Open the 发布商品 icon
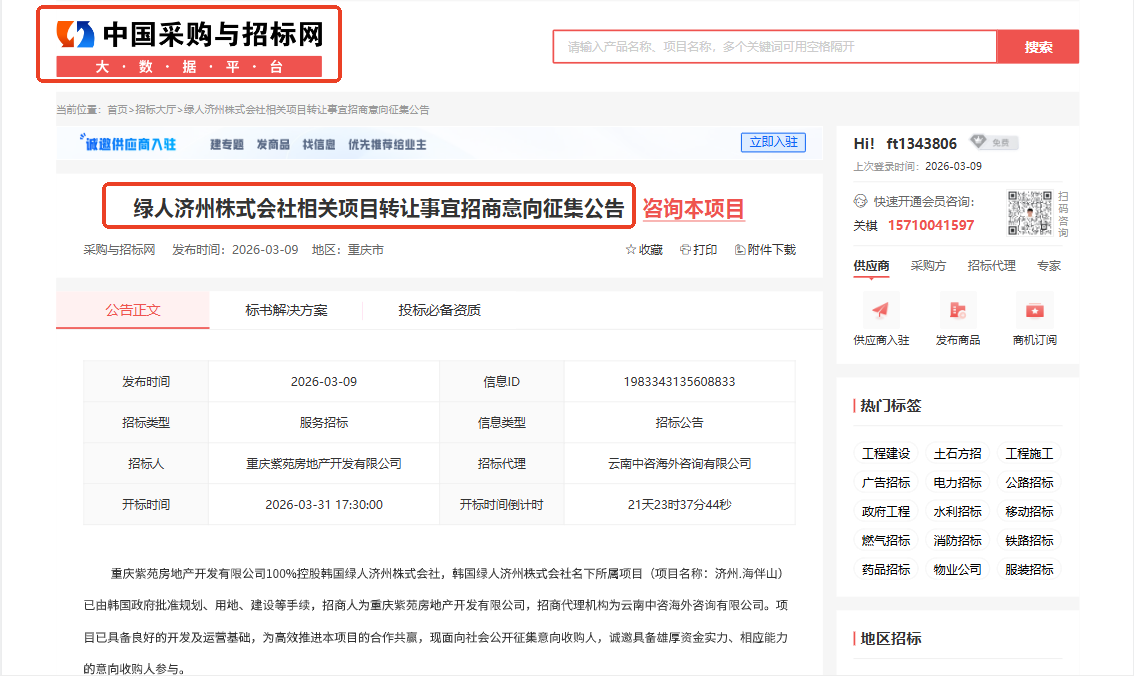The width and height of the screenshot is (1134, 681). coord(957,309)
